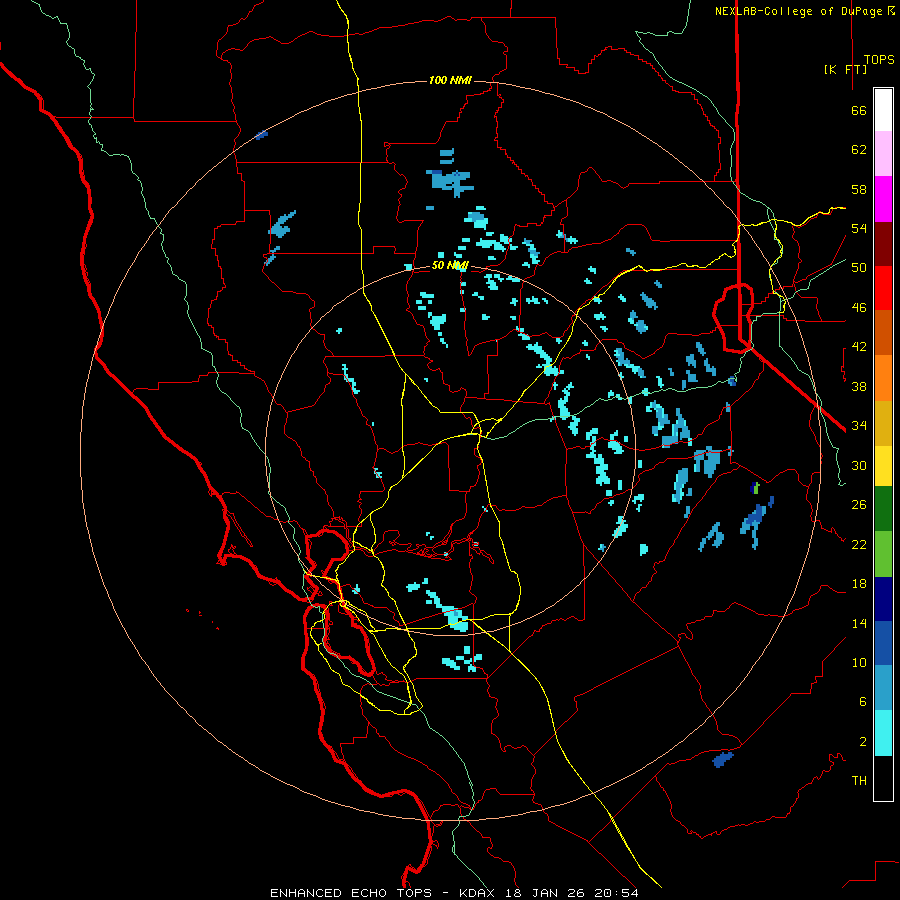Image resolution: width=900 pixels, height=900 pixels.
Task: Click the light blue 10 kft legend swatch
Action: click(x=883, y=688)
